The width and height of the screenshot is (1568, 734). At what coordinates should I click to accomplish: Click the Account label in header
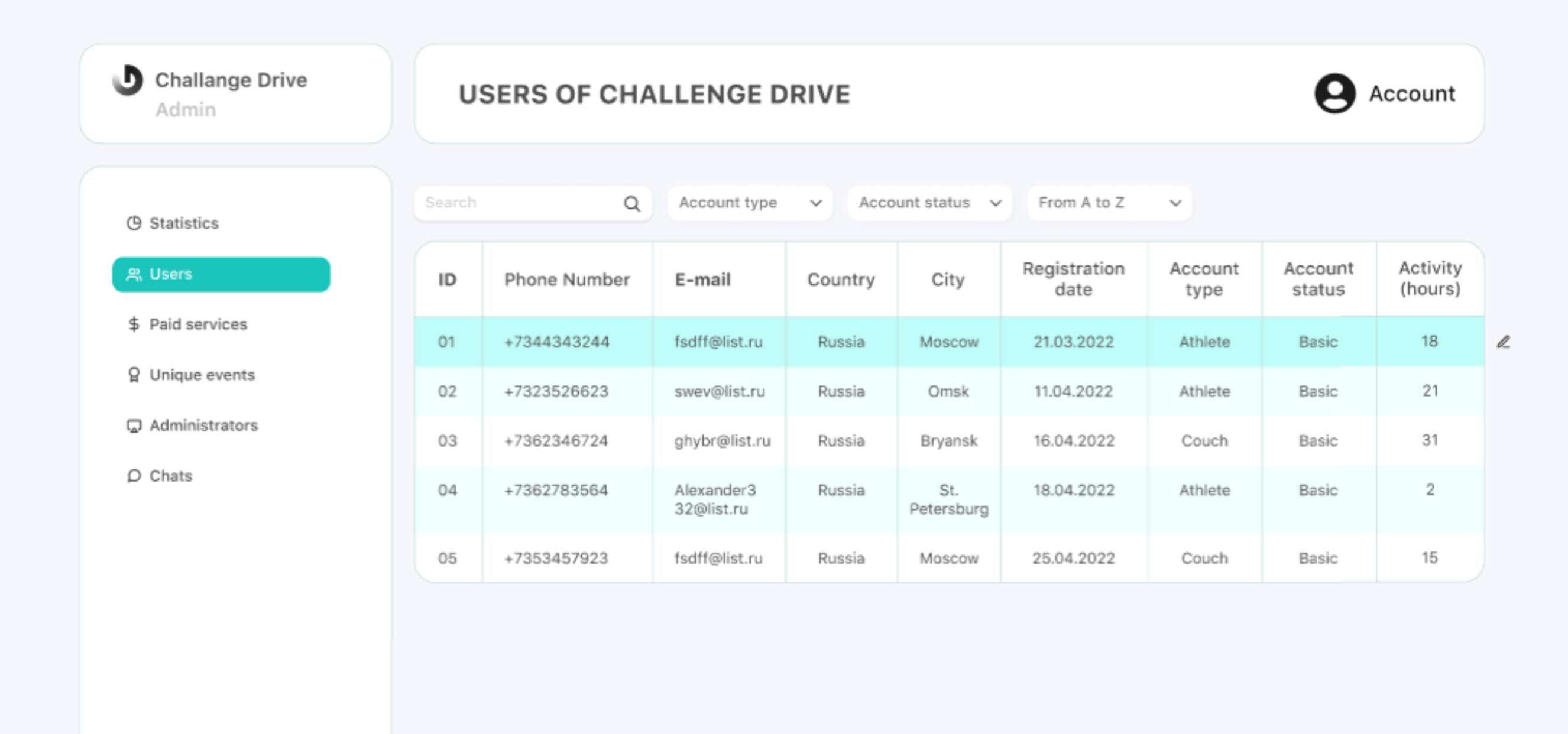1411,94
